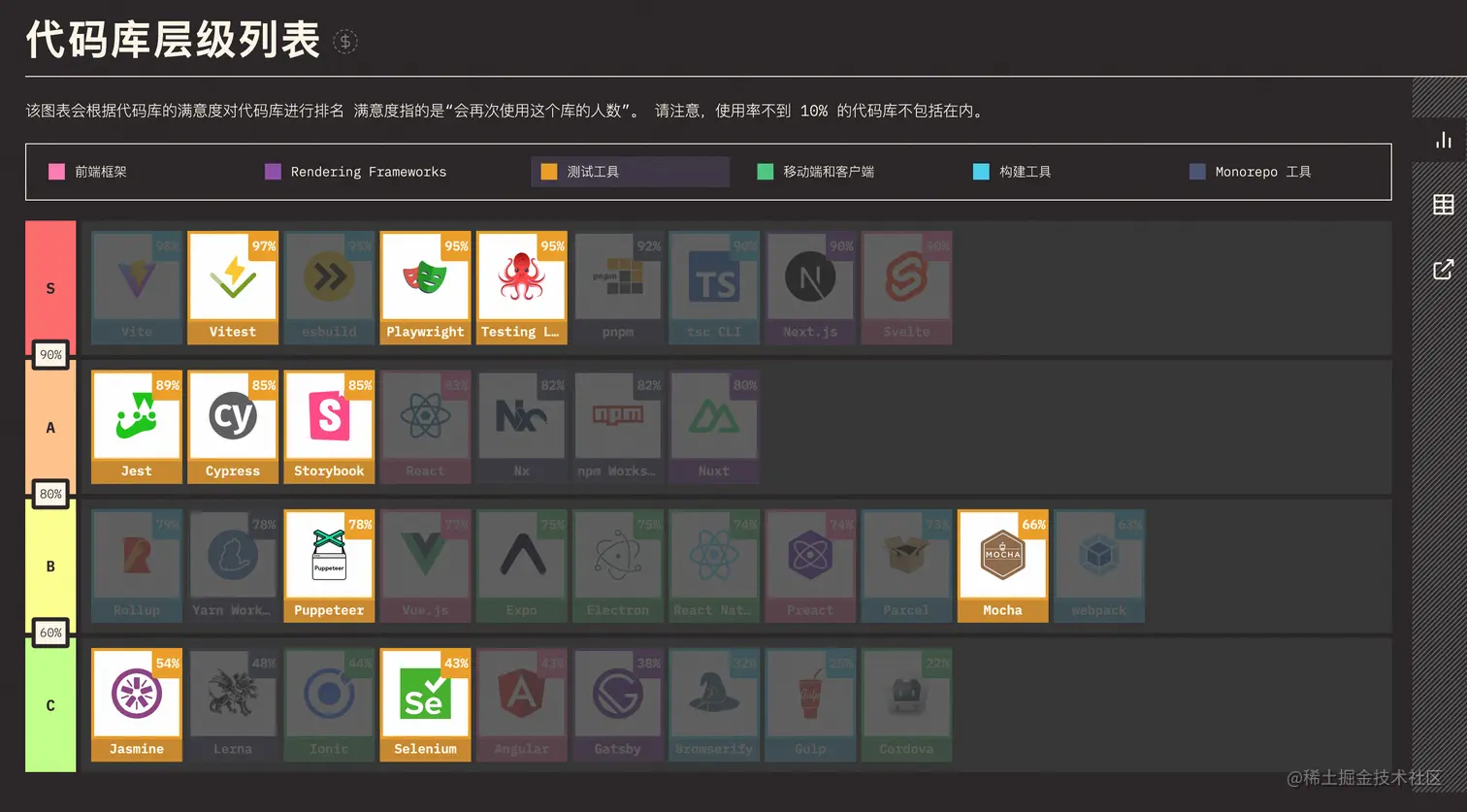This screenshot has height=812, width=1467.
Task: Click the Browserify tile
Action: pyautogui.click(x=714, y=705)
